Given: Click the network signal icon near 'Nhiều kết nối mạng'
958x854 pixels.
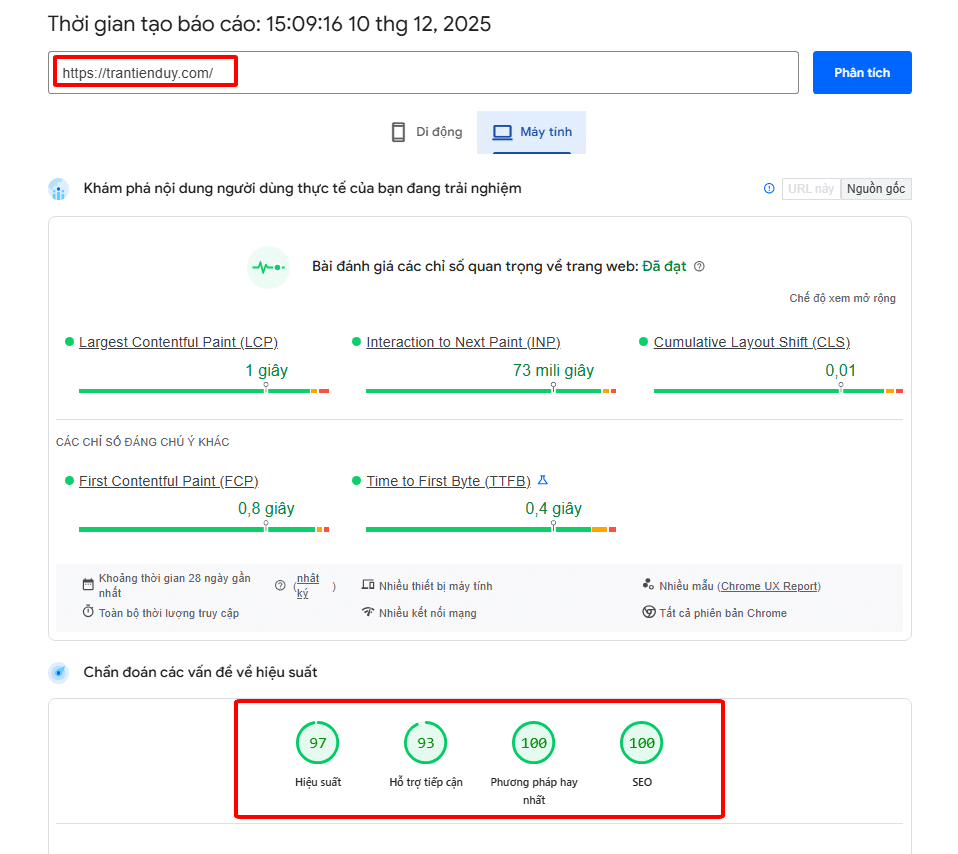Looking at the screenshot, I should point(369,610).
